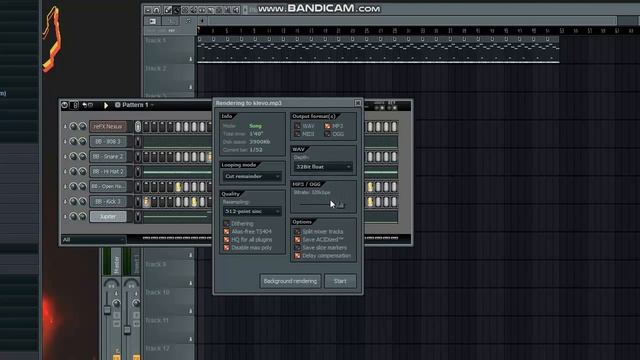Select the playlist Slip tool

pos(202,10)
